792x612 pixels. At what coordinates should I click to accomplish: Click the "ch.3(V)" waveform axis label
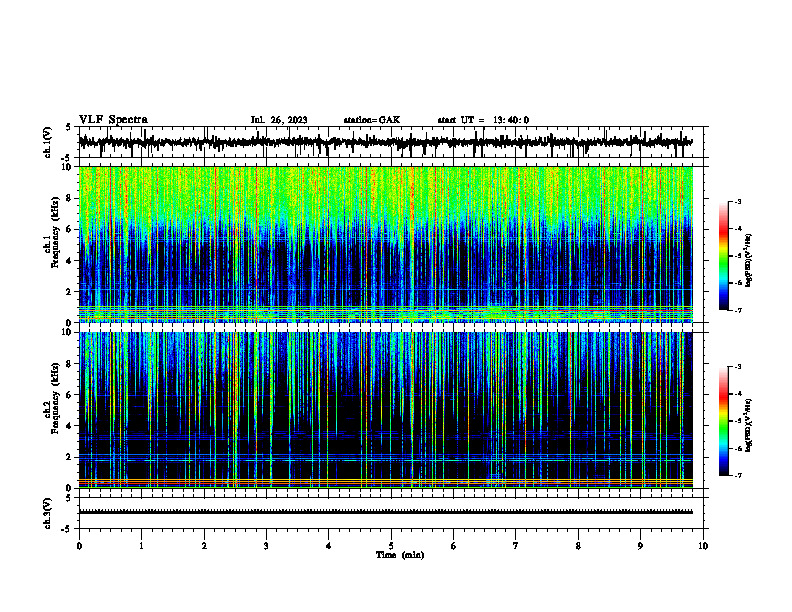[48, 513]
